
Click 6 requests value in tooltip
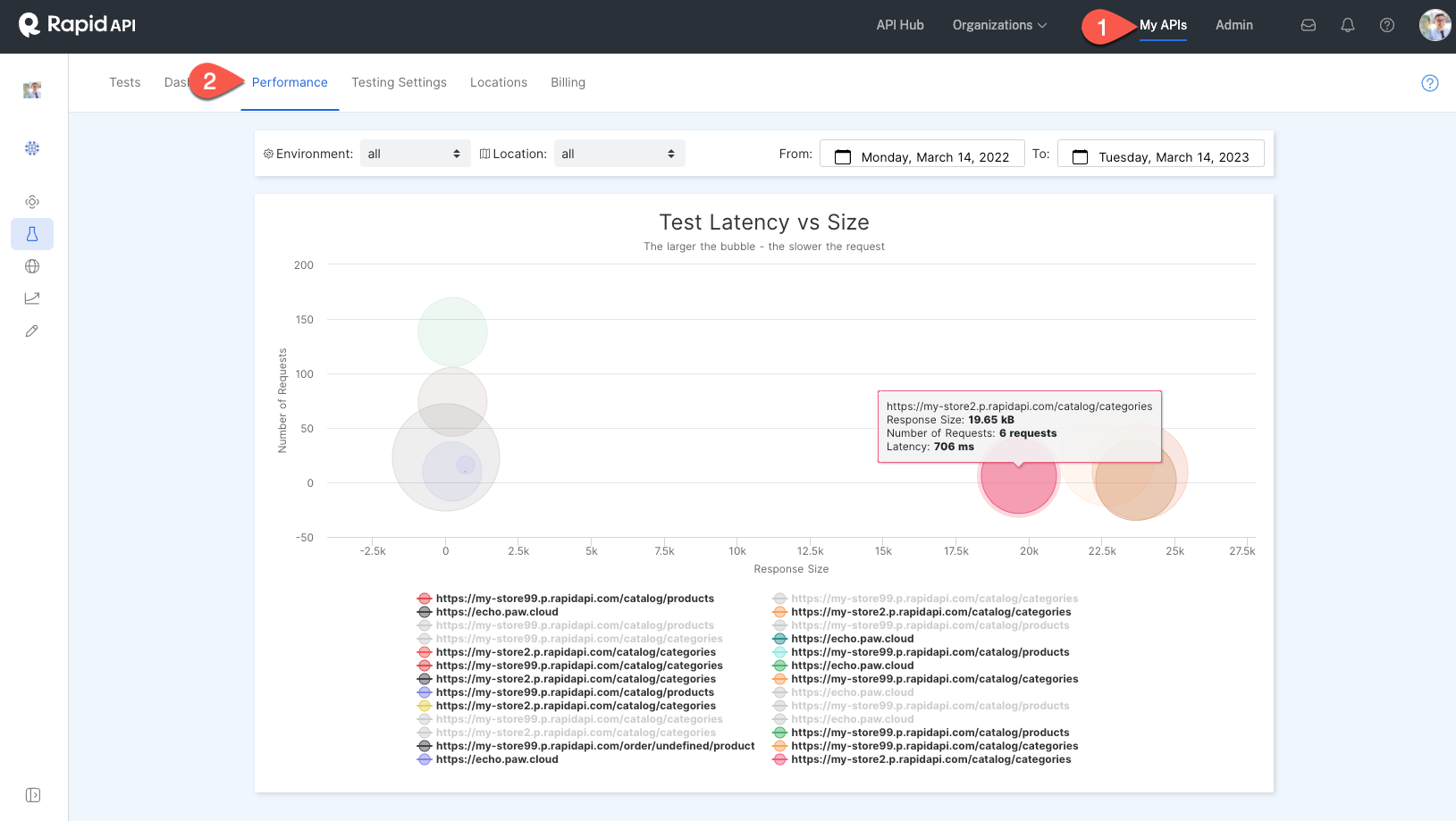(1028, 433)
